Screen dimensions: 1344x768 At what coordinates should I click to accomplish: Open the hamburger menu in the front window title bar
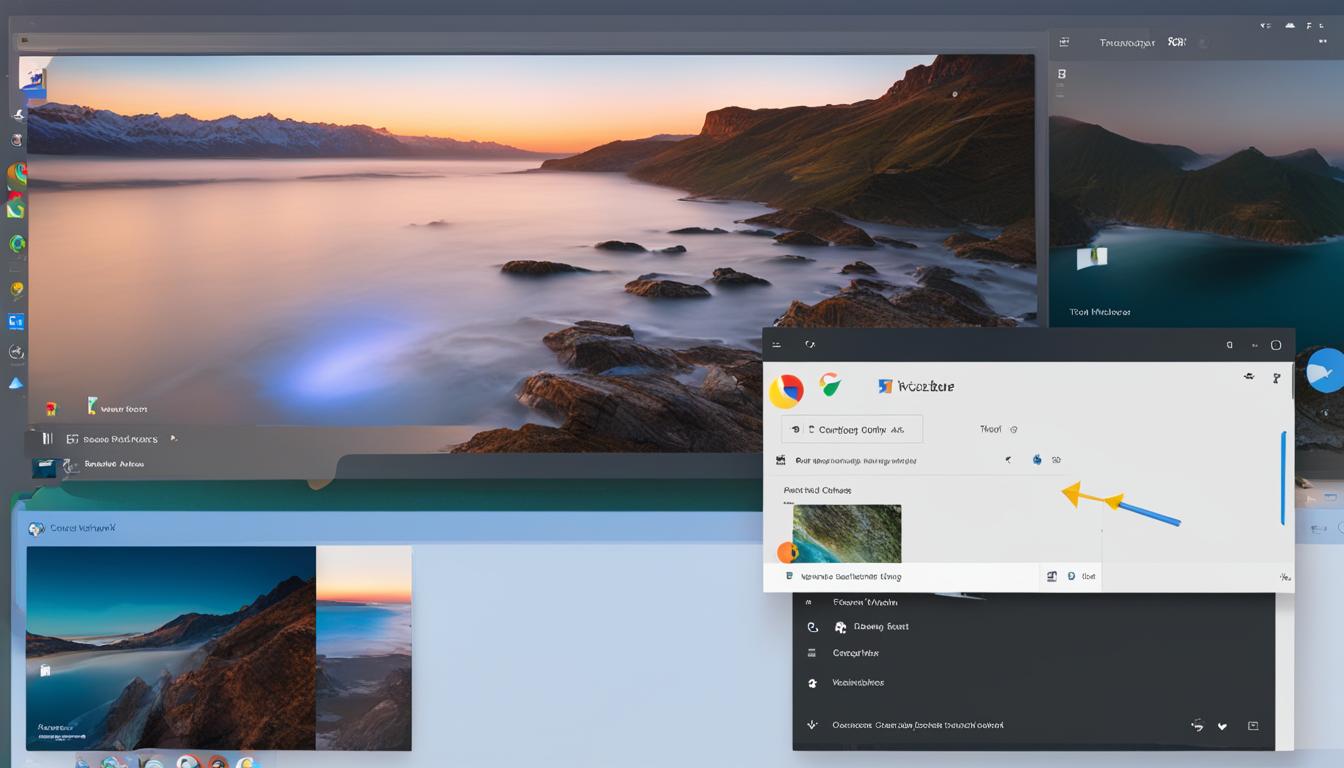click(775, 345)
